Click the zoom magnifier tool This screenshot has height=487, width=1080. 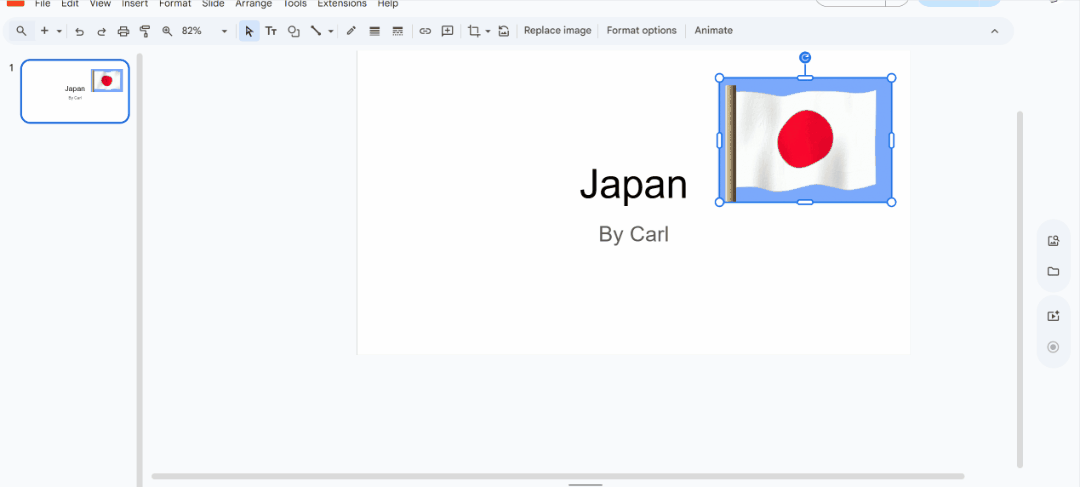[167, 31]
